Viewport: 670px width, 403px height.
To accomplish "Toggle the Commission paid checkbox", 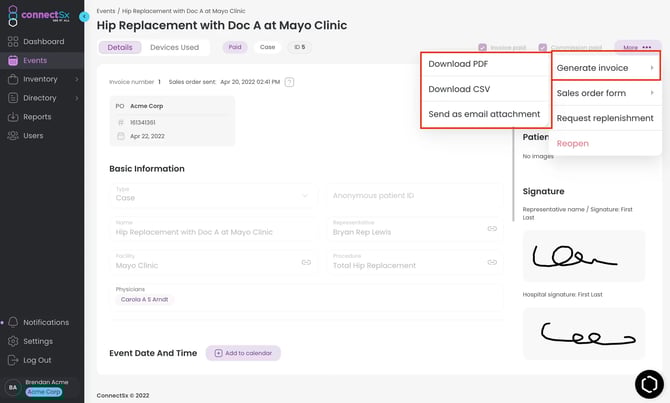I will click(543, 47).
